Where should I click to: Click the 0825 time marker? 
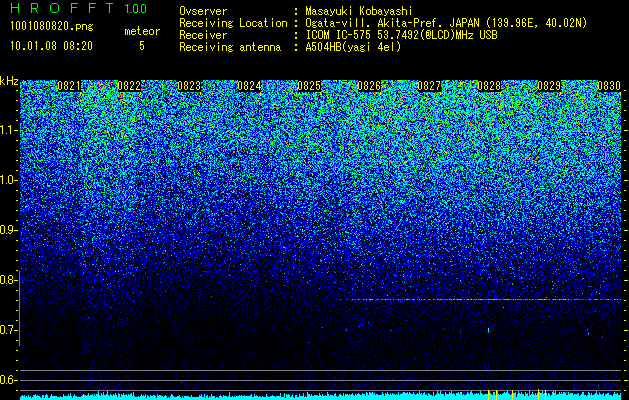pos(309,86)
